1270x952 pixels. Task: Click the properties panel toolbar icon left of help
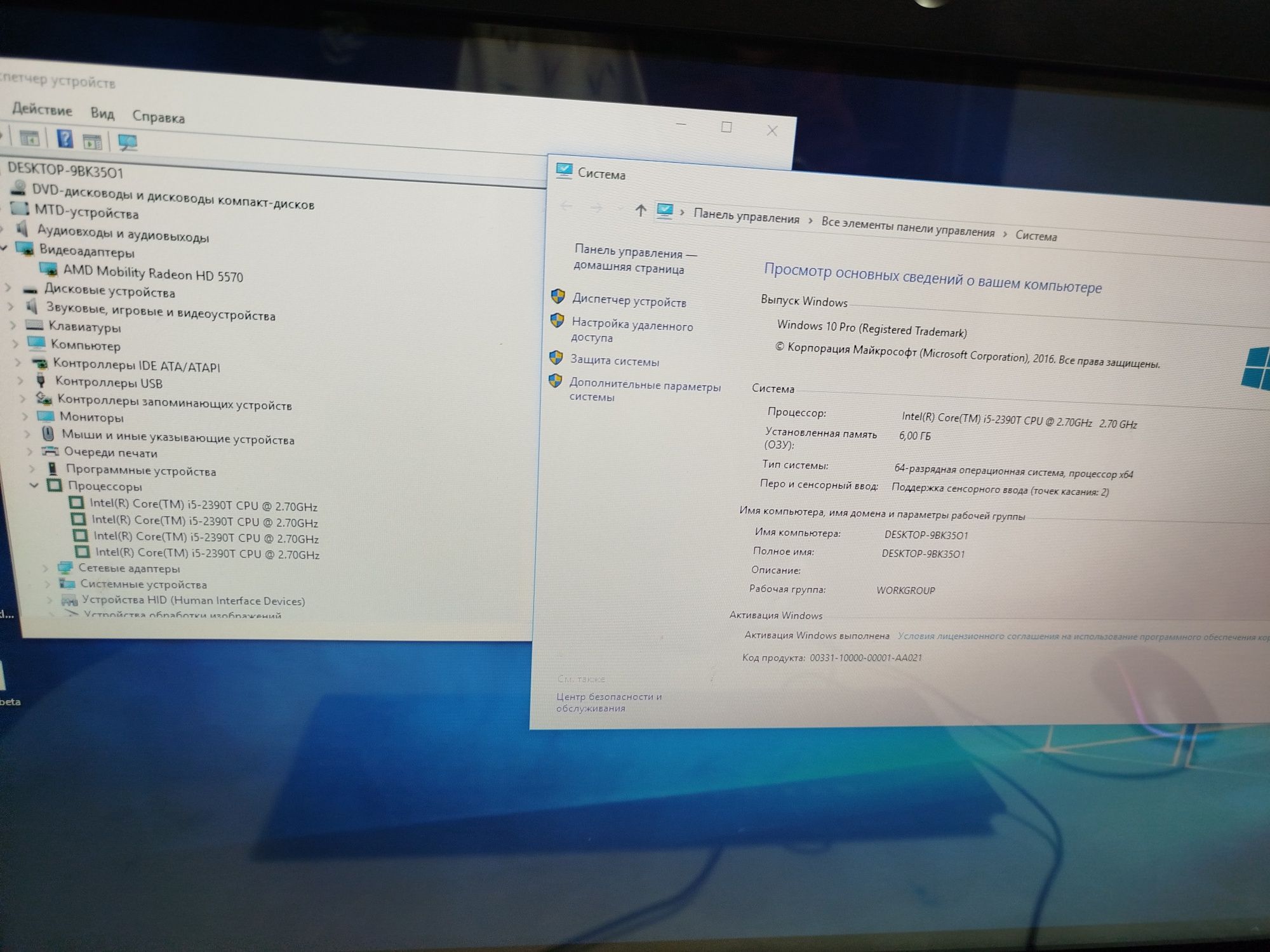29,137
